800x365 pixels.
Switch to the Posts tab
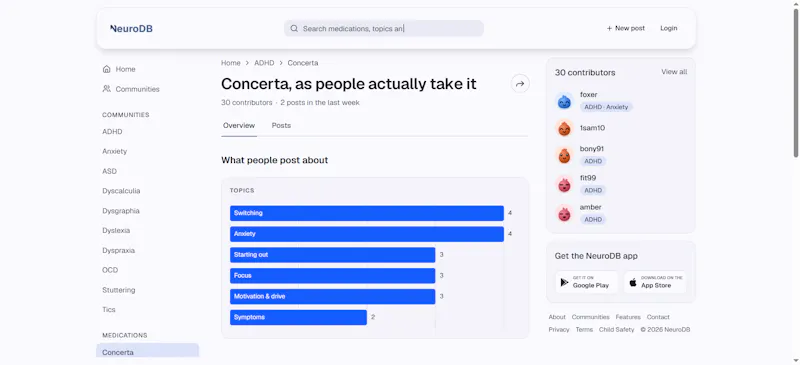pos(281,126)
